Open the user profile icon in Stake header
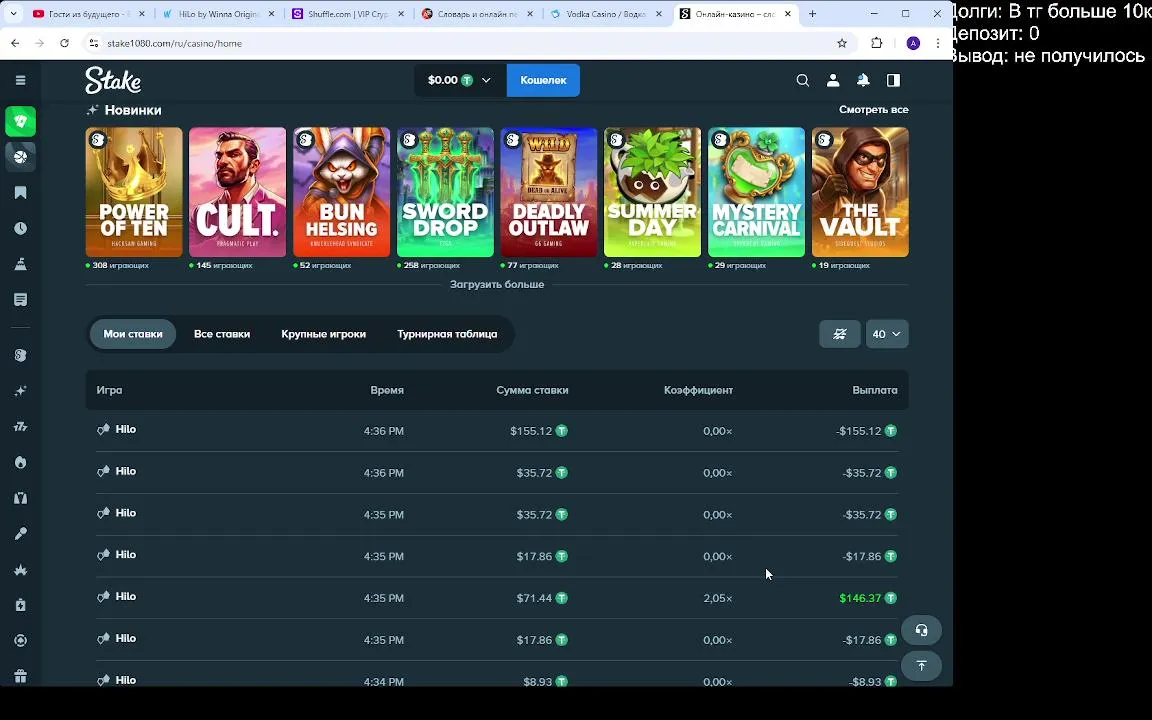This screenshot has width=1152, height=720. (x=833, y=80)
